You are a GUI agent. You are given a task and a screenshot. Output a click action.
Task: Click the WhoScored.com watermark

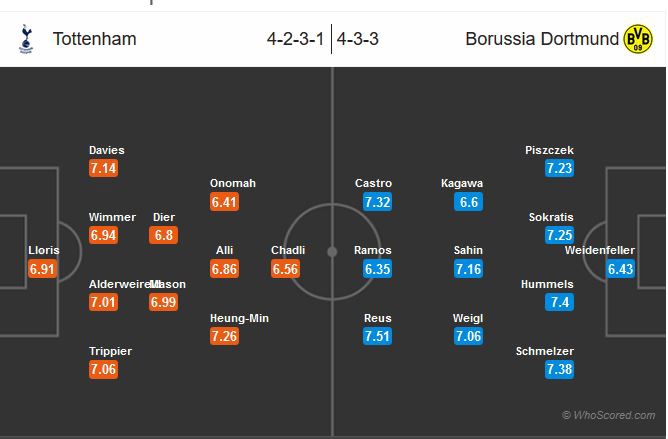(x=608, y=414)
